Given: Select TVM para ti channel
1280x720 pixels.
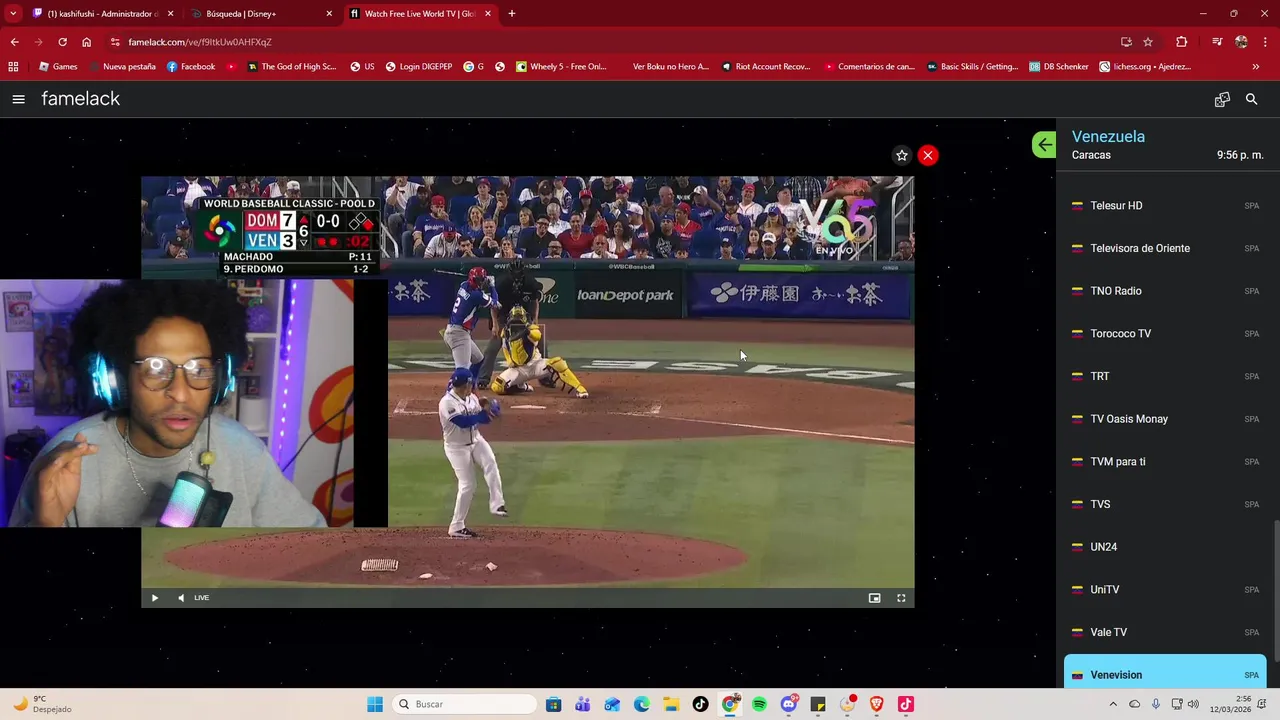Looking at the screenshot, I should click(1165, 461).
